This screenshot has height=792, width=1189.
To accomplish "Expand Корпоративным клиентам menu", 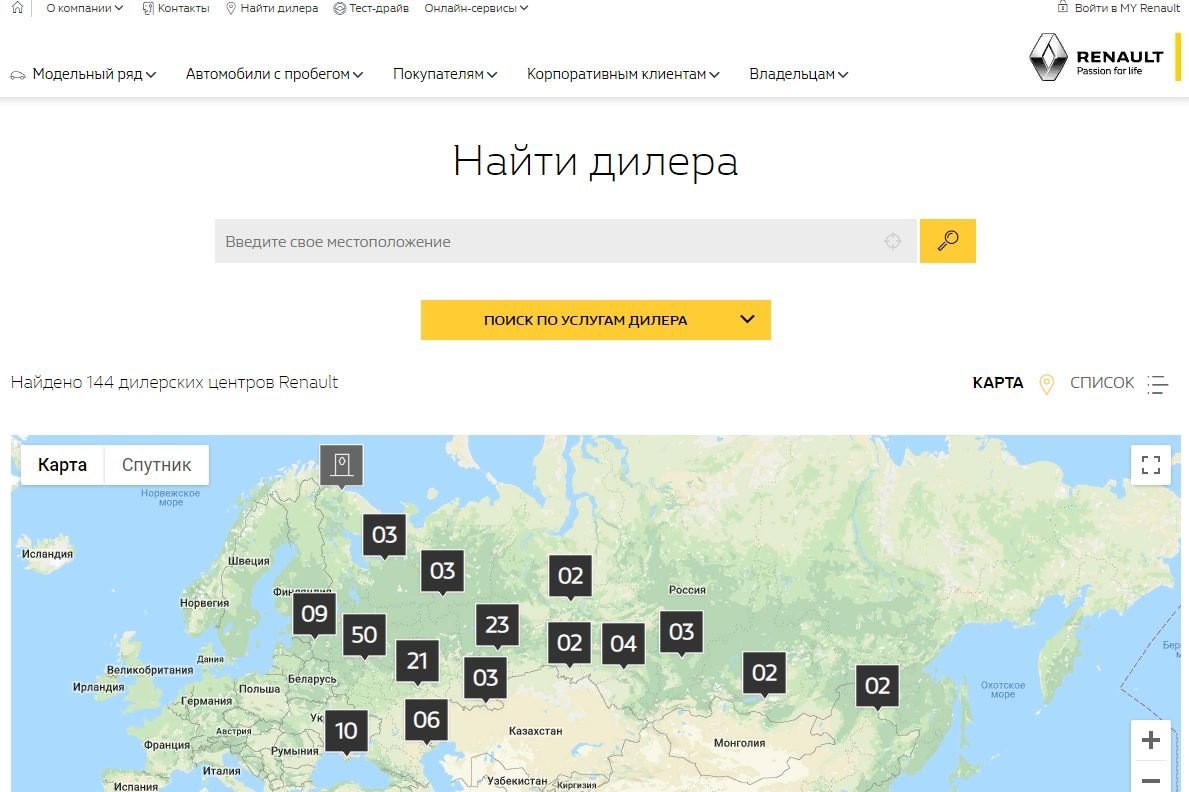I will pos(623,74).
